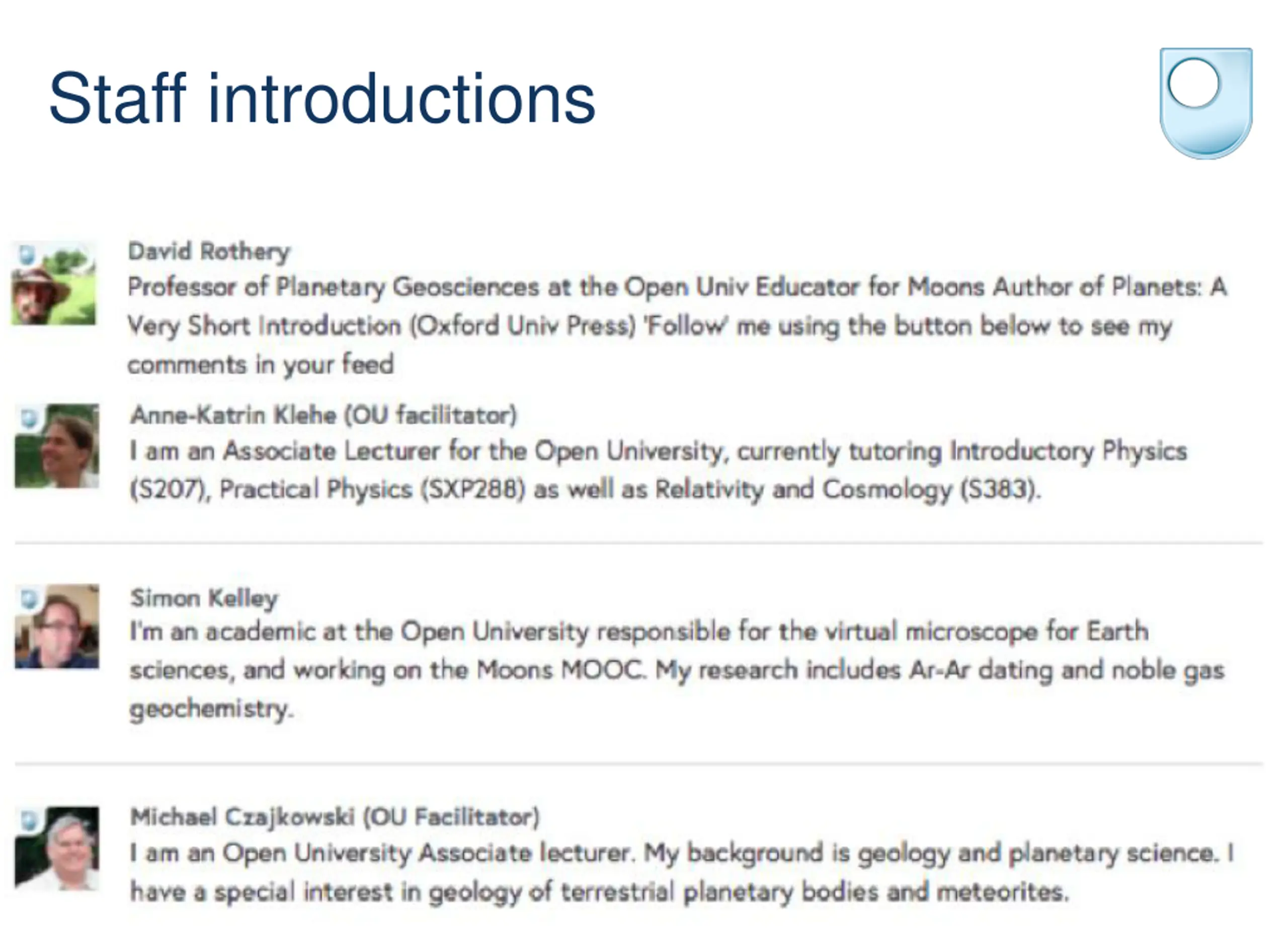This screenshot has height=931, width=1288.
Task: Open Michael Czajkowski's profile photo
Action: point(57,847)
